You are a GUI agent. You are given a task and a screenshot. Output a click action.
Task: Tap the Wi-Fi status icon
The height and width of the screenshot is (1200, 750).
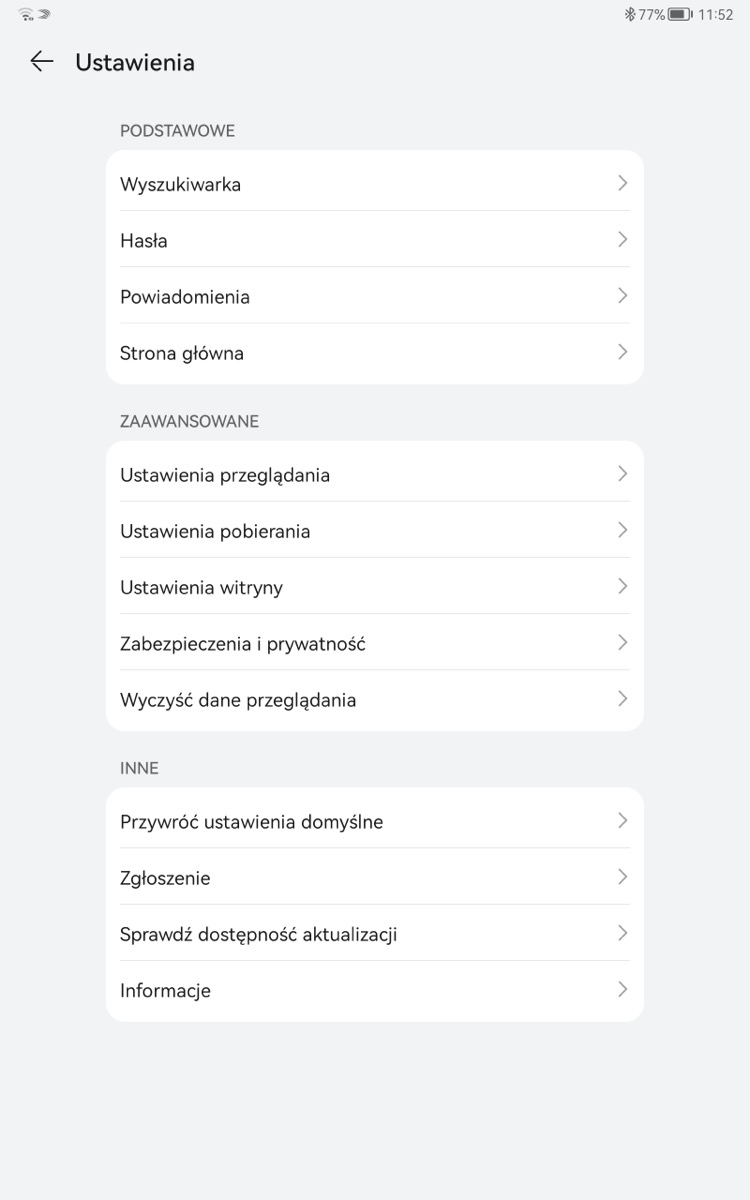pyautogui.click(x=26, y=15)
